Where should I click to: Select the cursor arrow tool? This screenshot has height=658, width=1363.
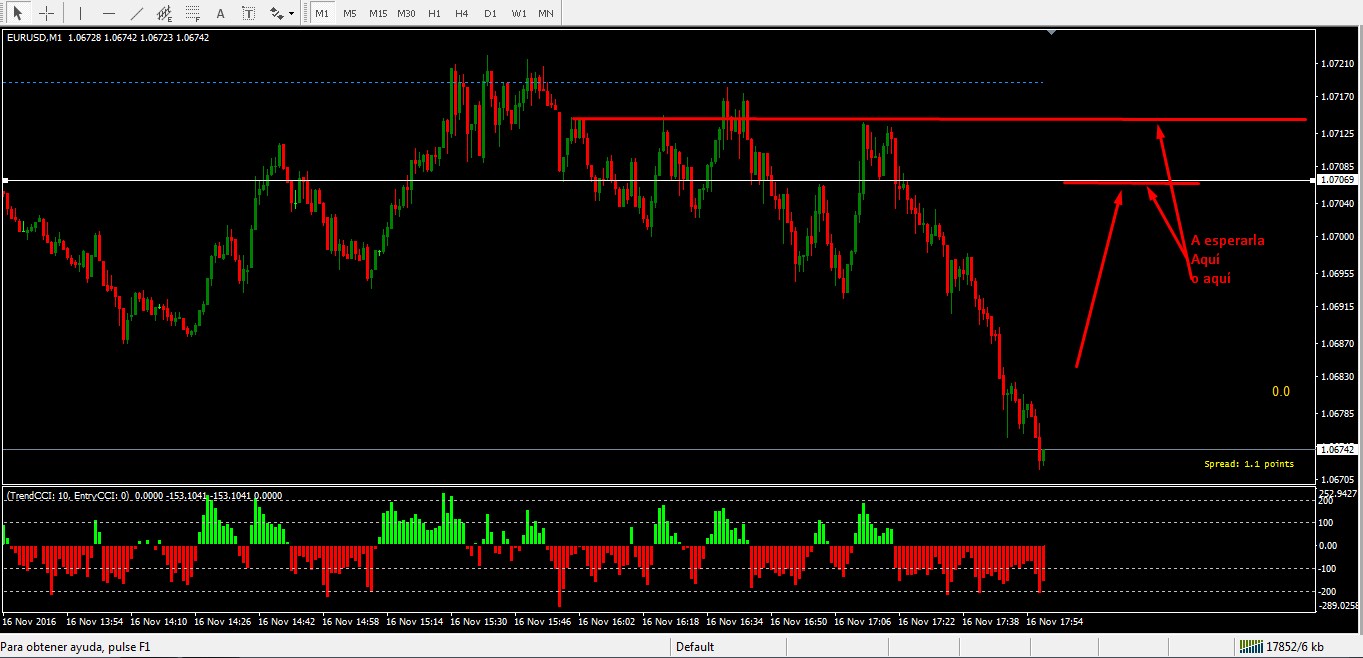pos(18,13)
